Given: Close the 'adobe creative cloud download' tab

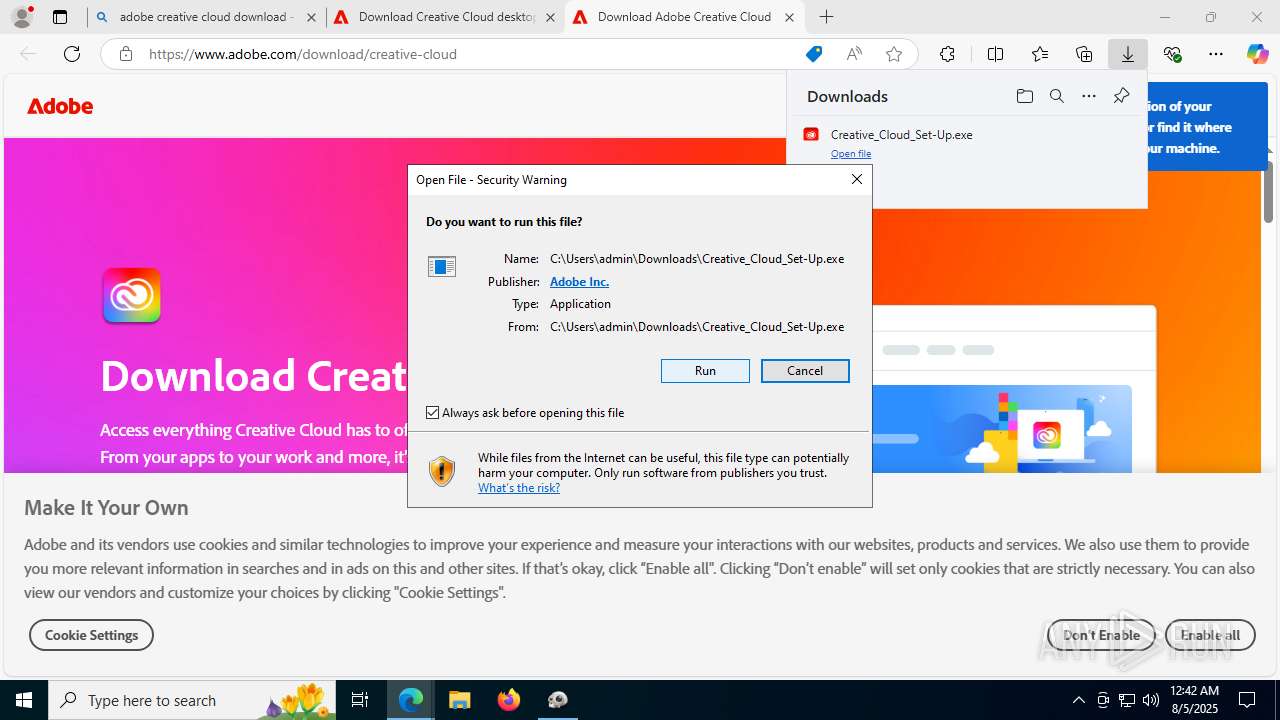Looking at the screenshot, I should click(311, 17).
